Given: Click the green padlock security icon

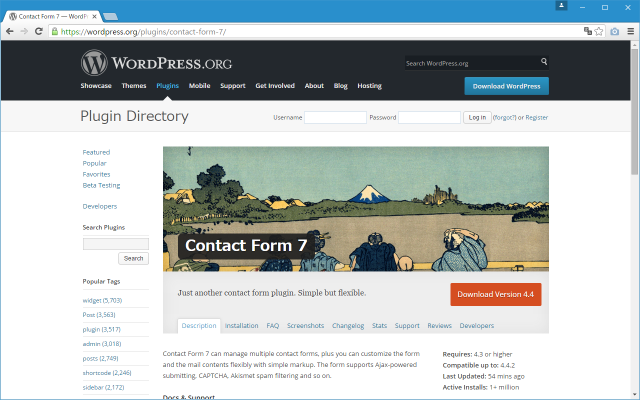Looking at the screenshot, I should point(55,31).
